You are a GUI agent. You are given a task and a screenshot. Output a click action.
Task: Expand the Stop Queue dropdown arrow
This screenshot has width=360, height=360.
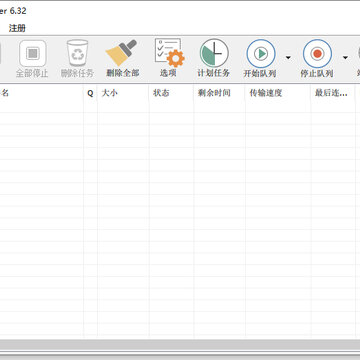pyautogui.click(x=345, y=58)
